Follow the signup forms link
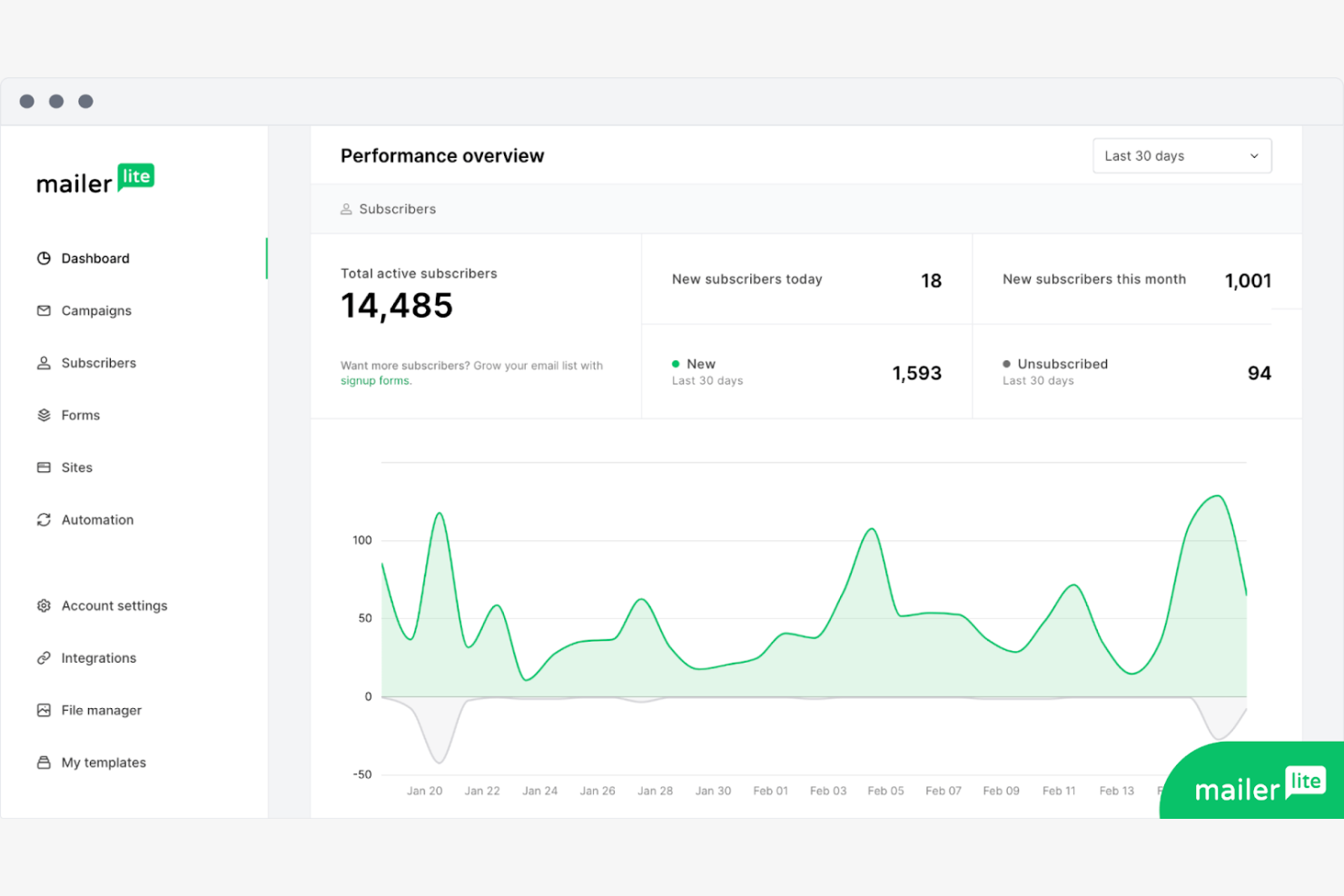 click(375, 381)
